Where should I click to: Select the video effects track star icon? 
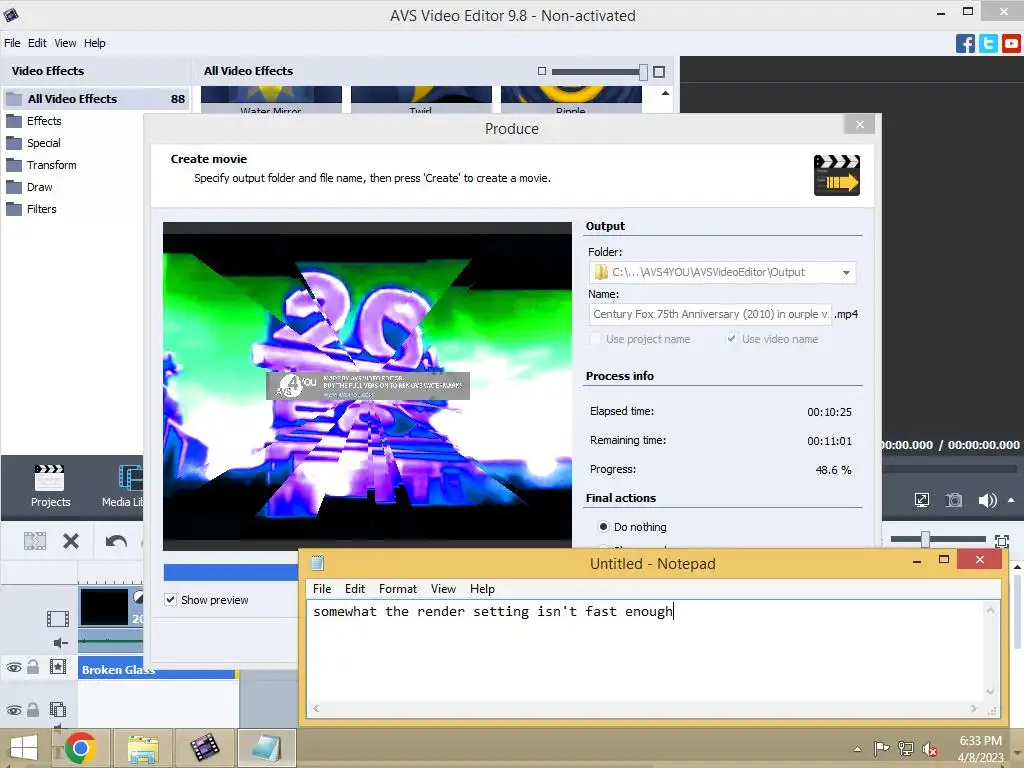(57, 667)
